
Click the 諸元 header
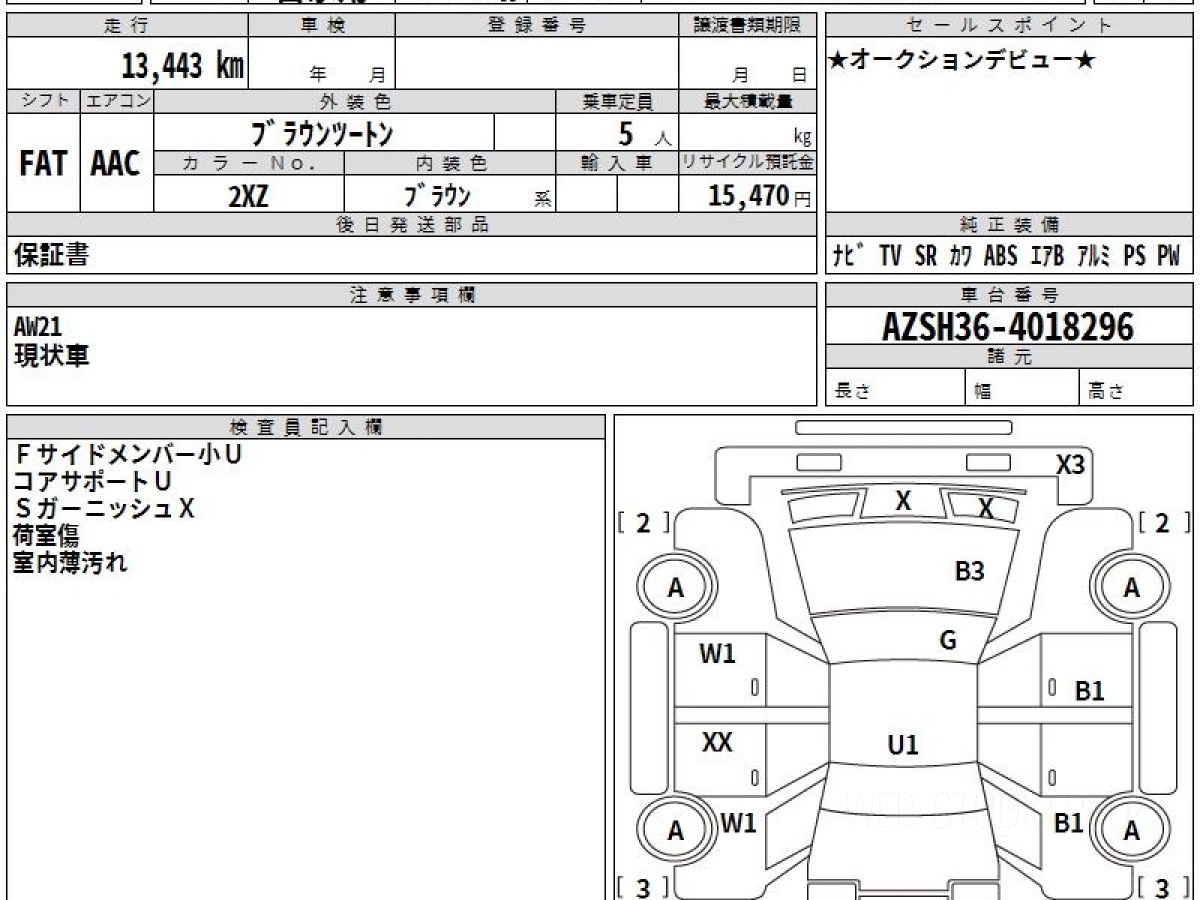pos(1009,357)
